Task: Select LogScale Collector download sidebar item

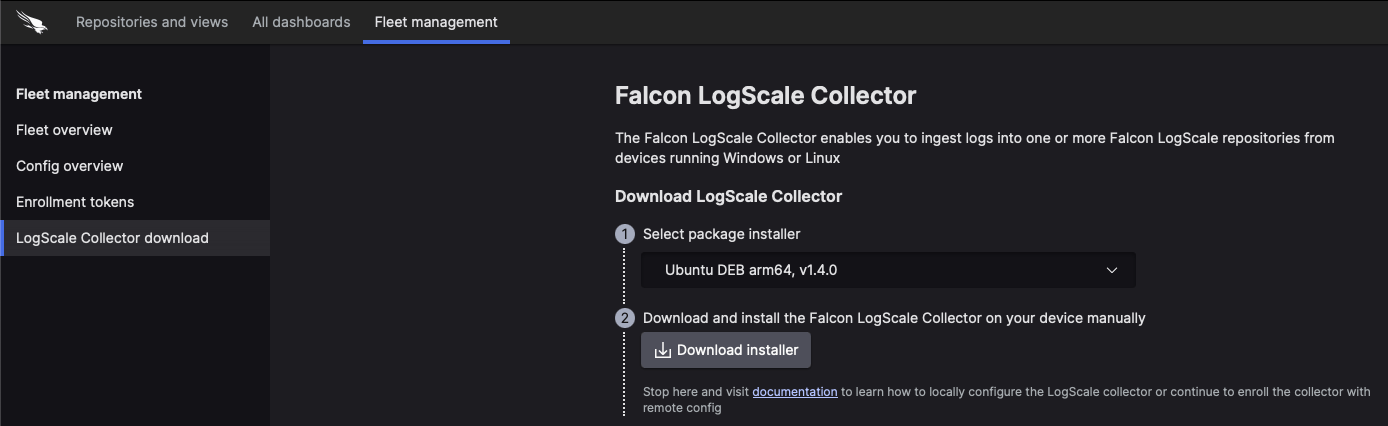Action: [x=135, y=238]
